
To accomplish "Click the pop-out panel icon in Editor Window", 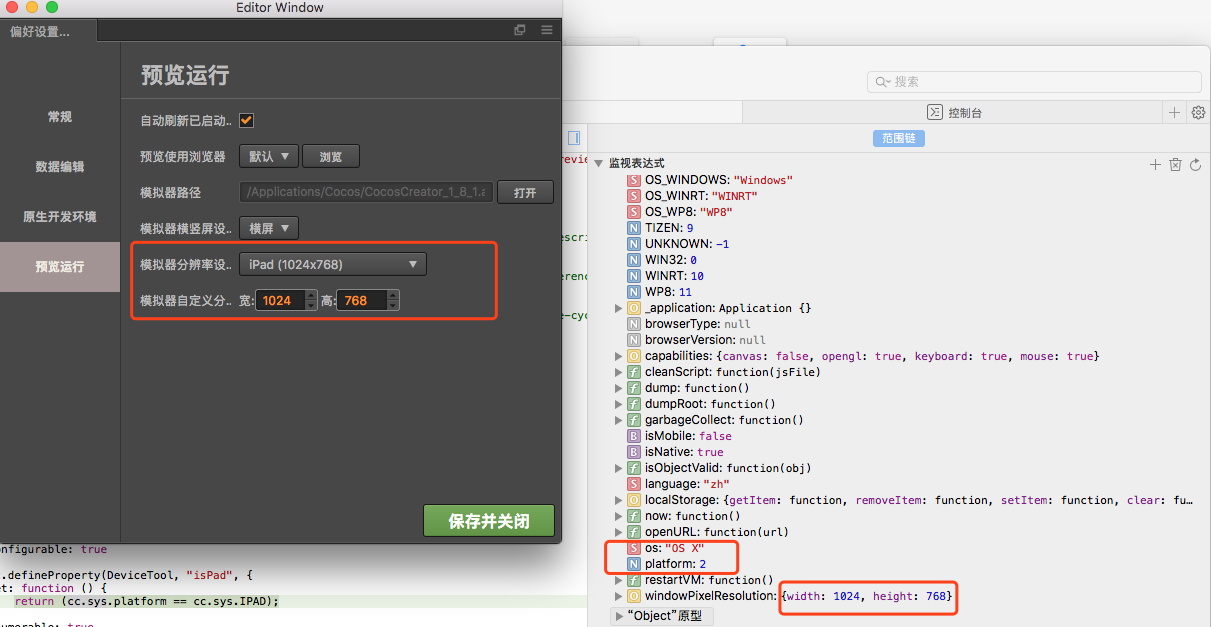I will 520,30.
